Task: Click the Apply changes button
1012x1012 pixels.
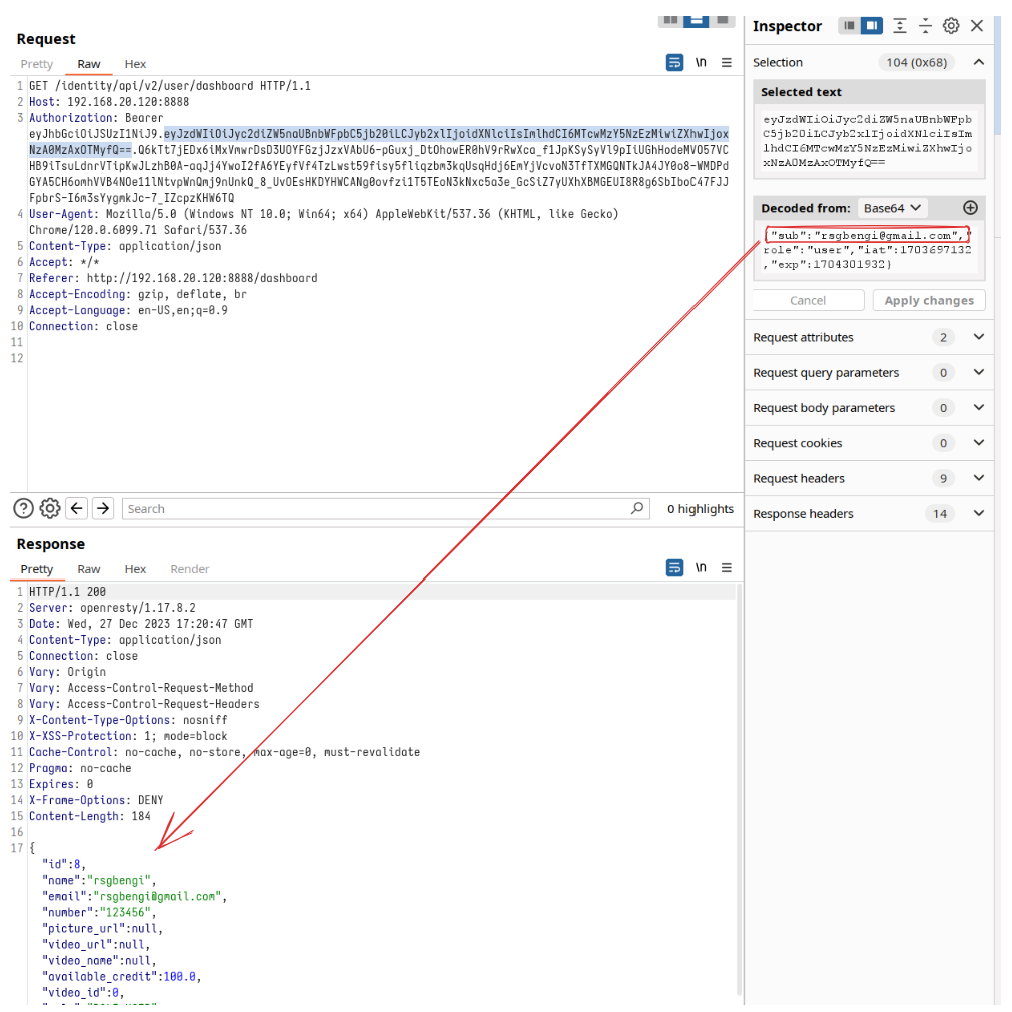Action: click(929, 301)
